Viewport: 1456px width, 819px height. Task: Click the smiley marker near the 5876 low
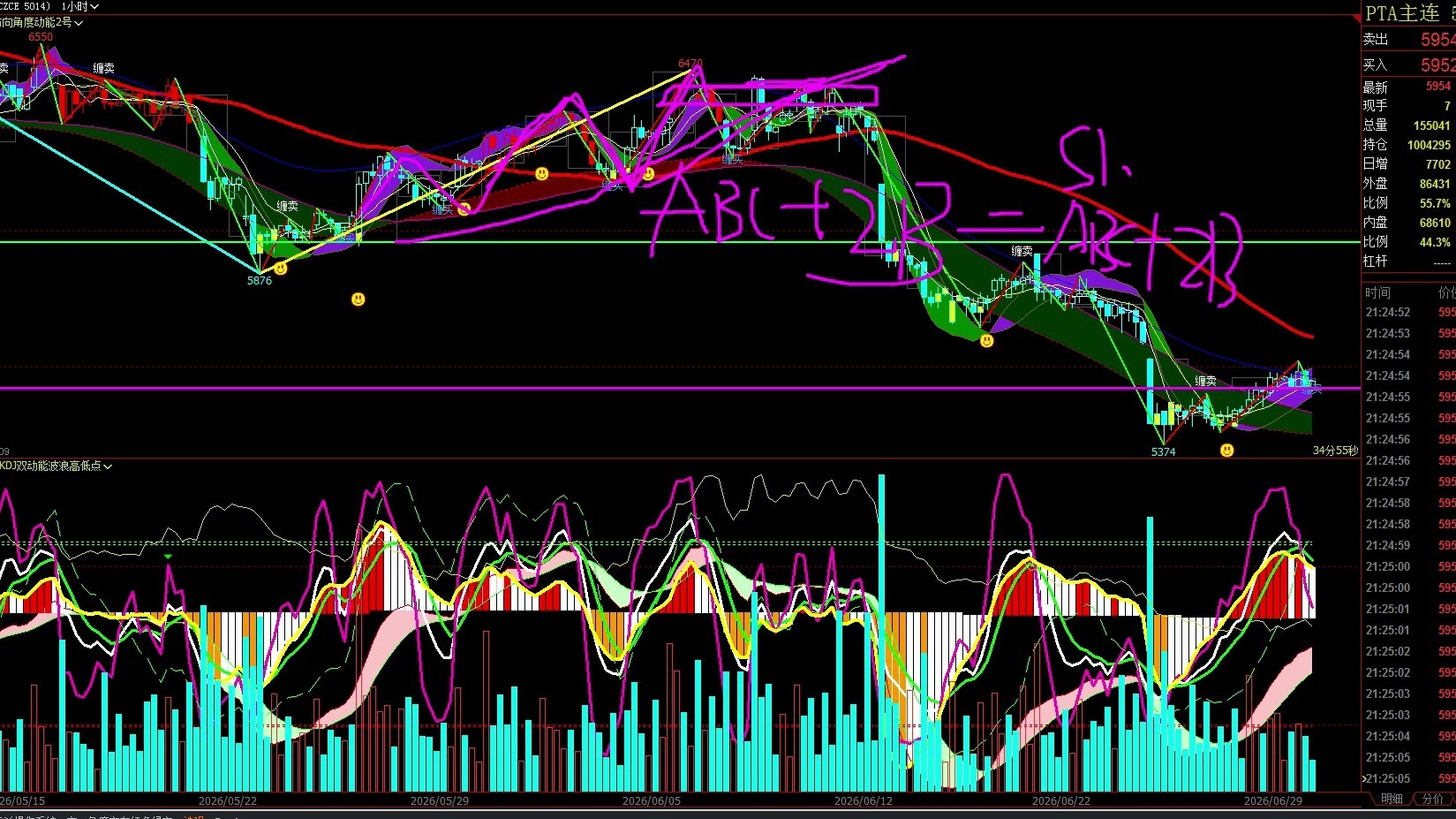pyautogui.click(x=280, y=269)
